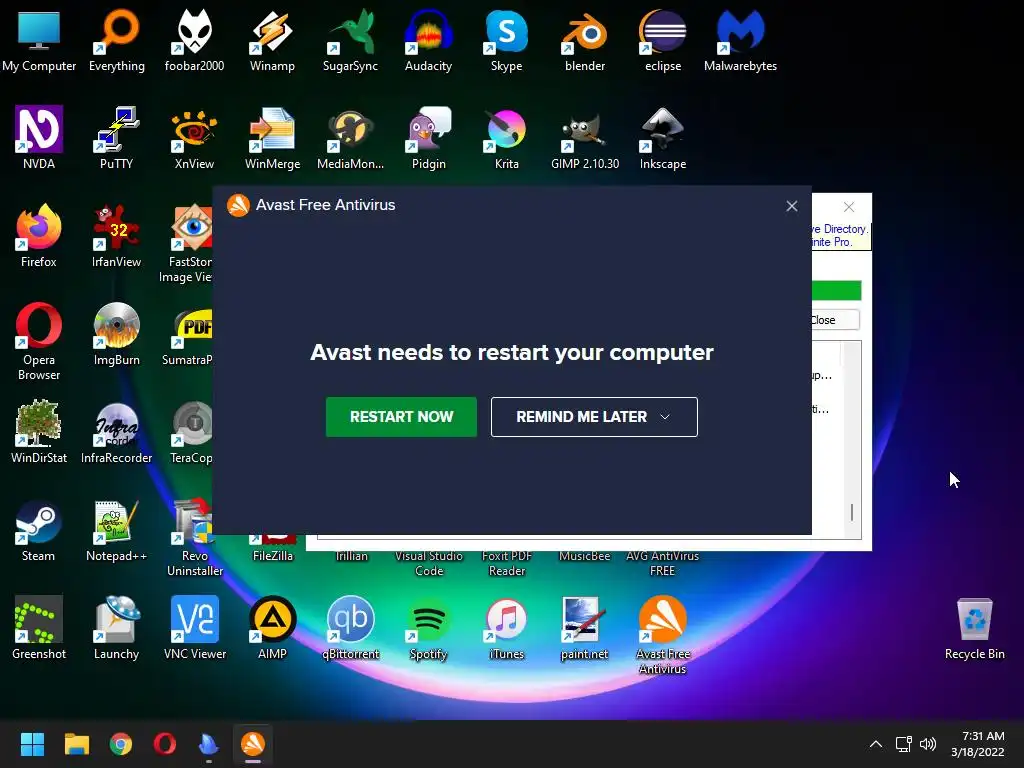The width and height of the screenshot is (1024, 768).
Task: Select the Launchy desktop shortcut
Action: point(116,628)
